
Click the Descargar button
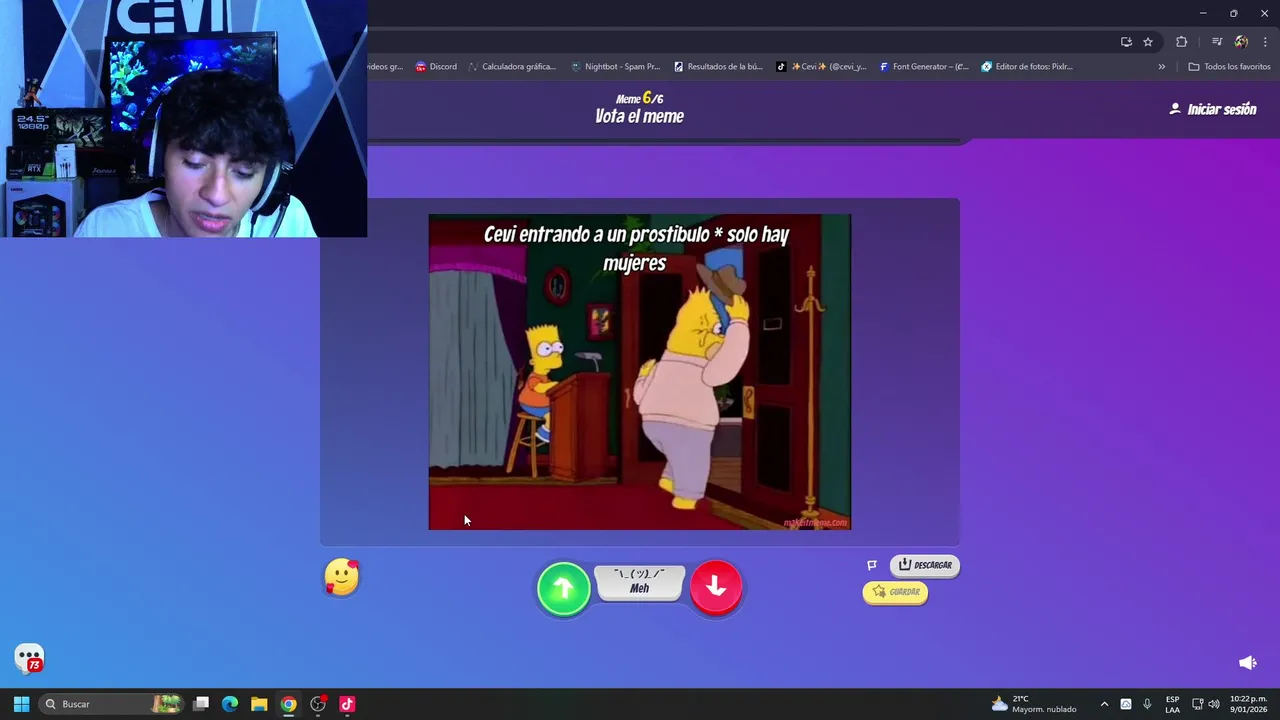[x=925, y=565]
